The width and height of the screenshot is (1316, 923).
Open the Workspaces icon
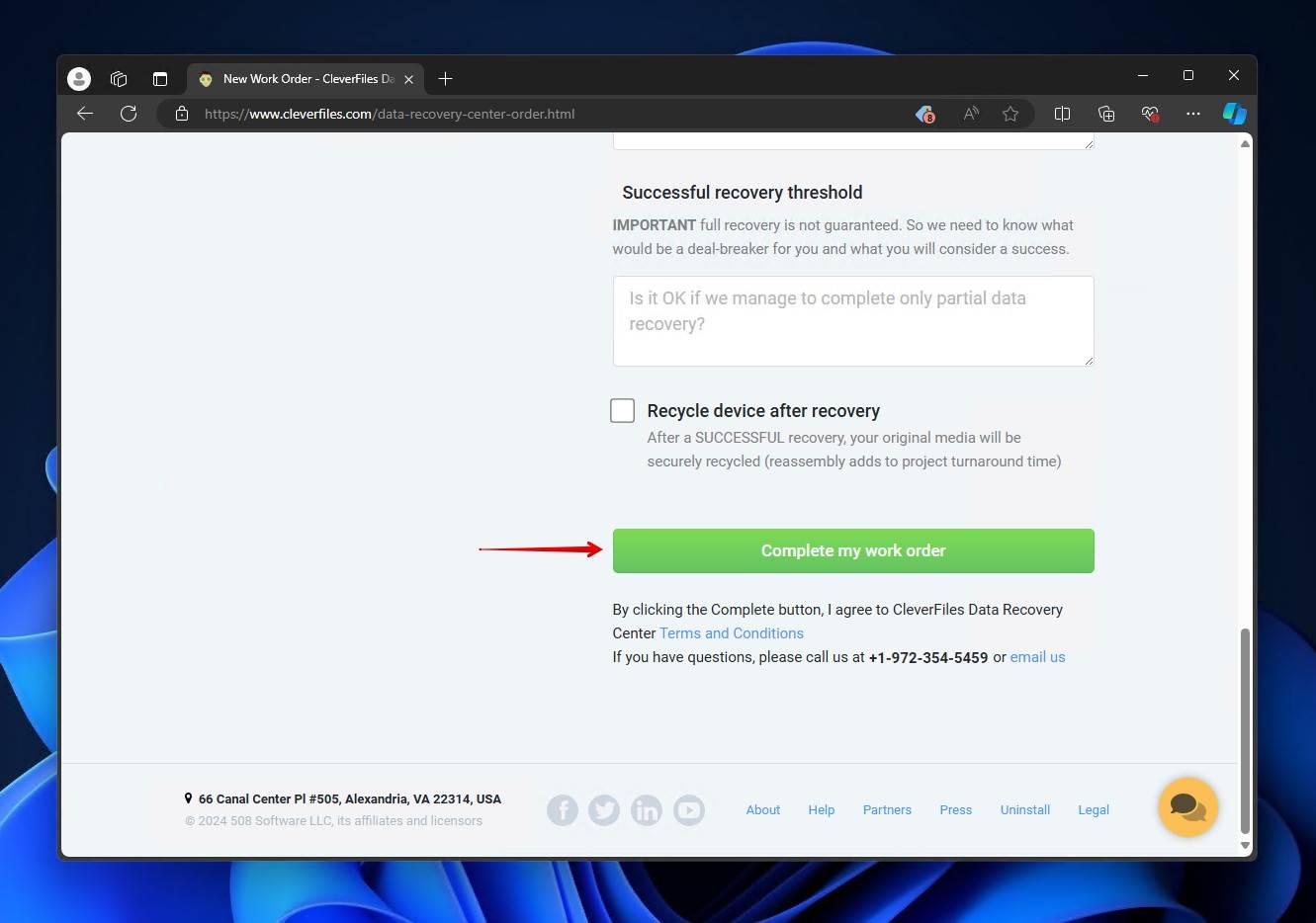point(119,79)
